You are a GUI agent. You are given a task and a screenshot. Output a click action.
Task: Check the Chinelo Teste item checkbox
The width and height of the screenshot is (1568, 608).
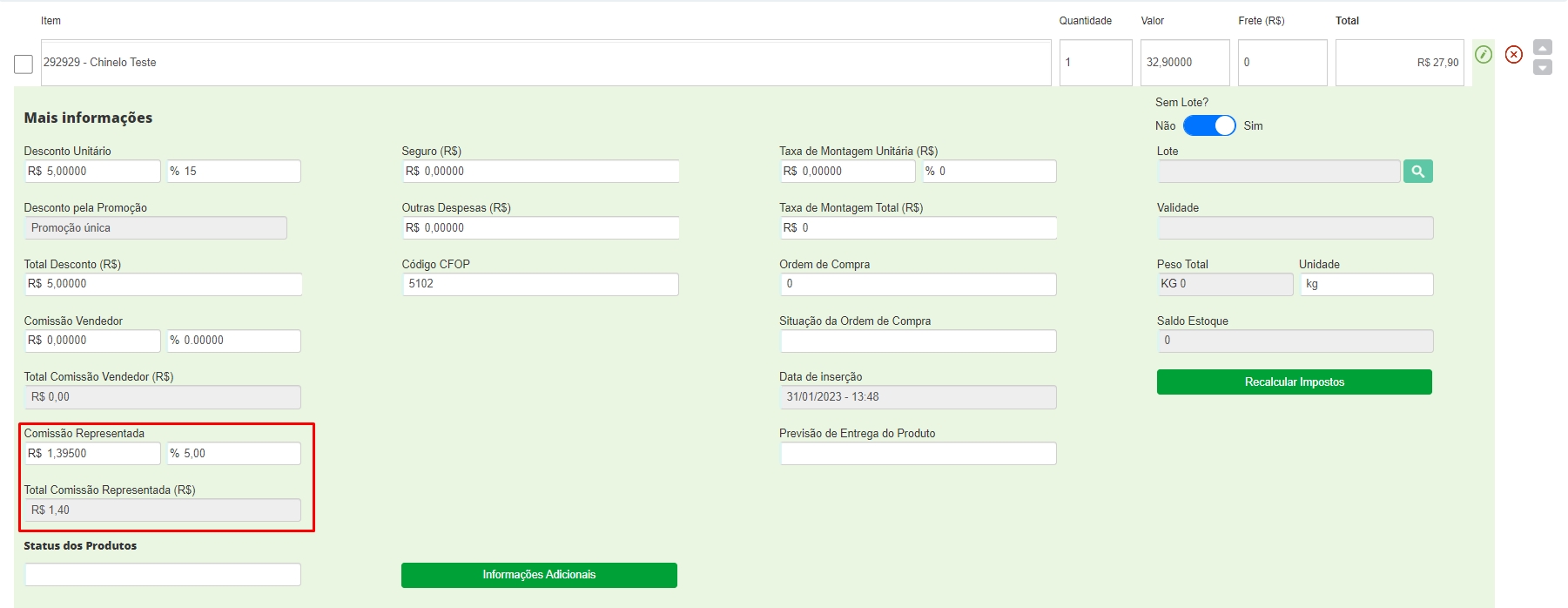click(x=24, y=64)
